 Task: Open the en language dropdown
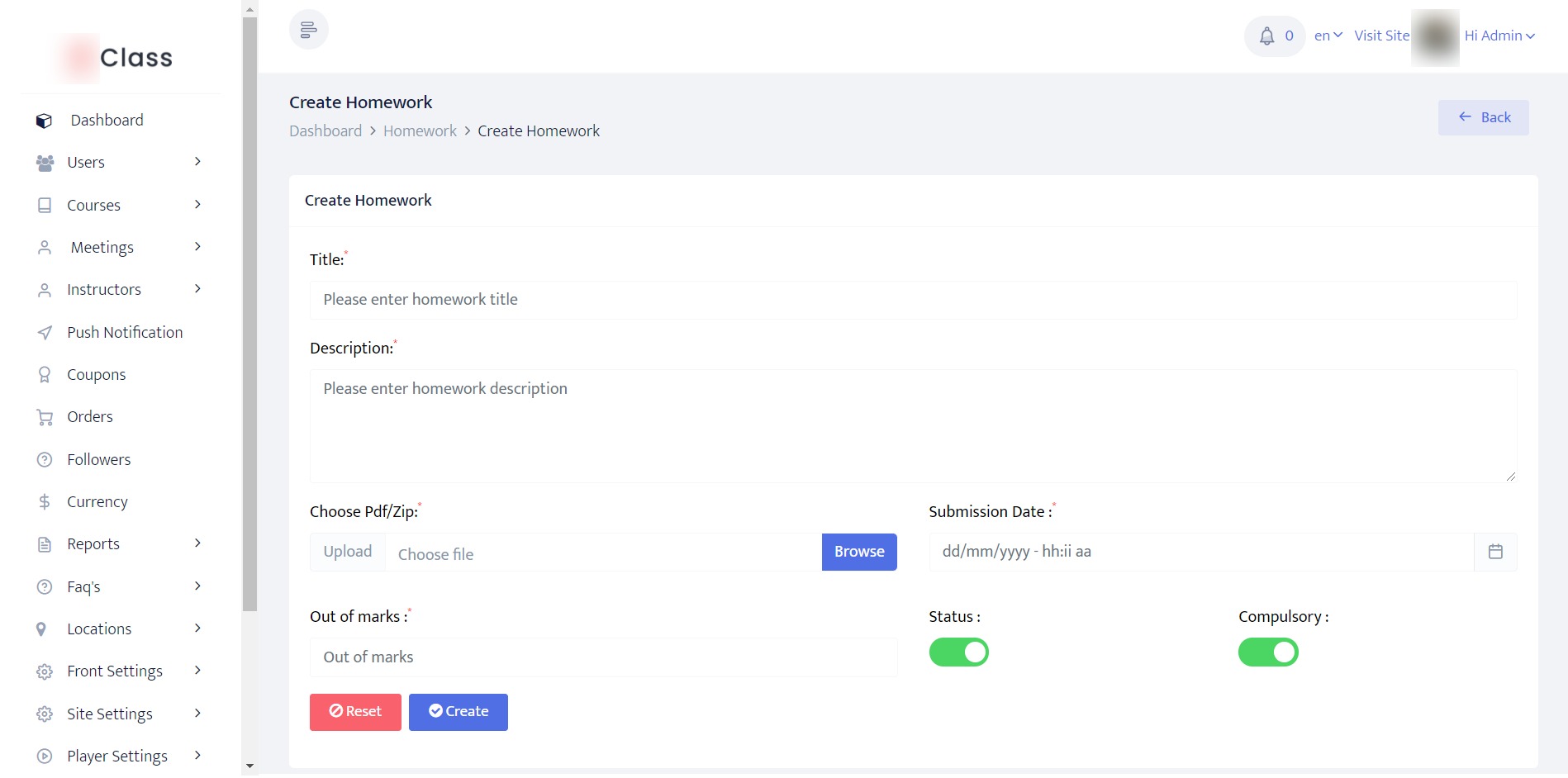click(x=1328, y=36)
